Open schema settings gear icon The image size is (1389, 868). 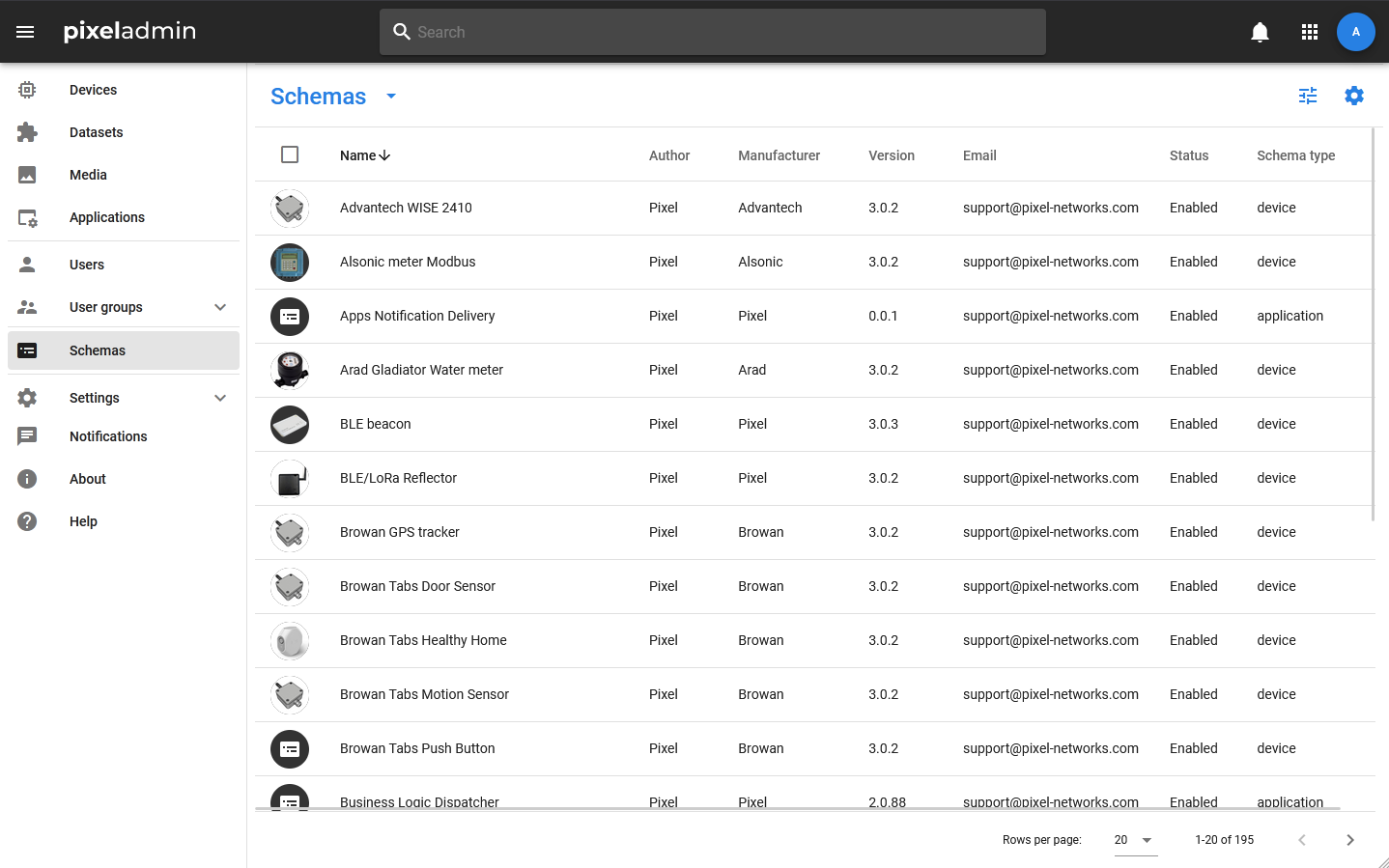[1354, 96]
